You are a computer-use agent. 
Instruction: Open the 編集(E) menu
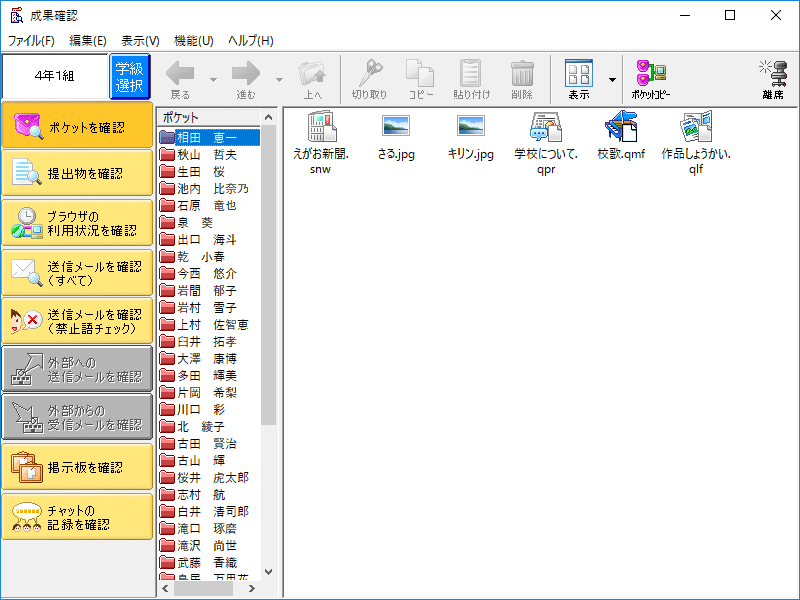(x=88, y=41)
